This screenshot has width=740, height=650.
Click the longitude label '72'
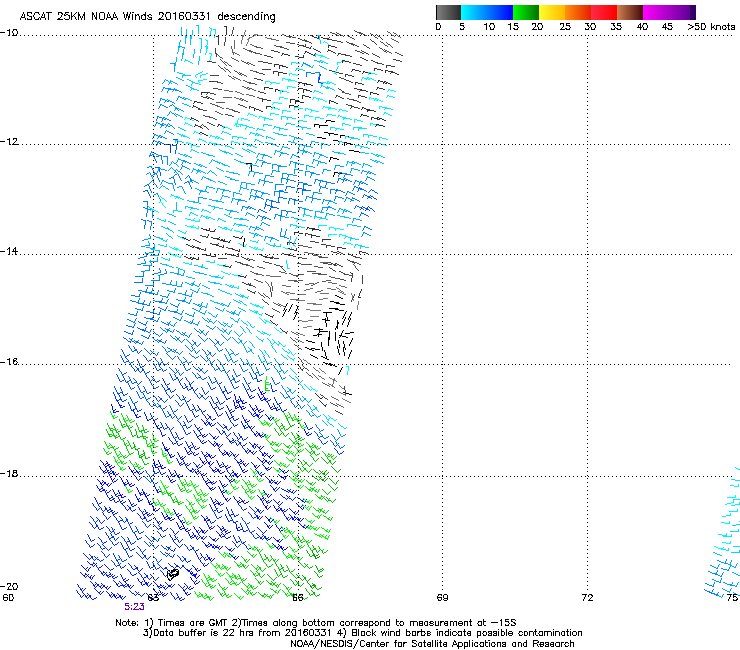[x=587, y=598]
